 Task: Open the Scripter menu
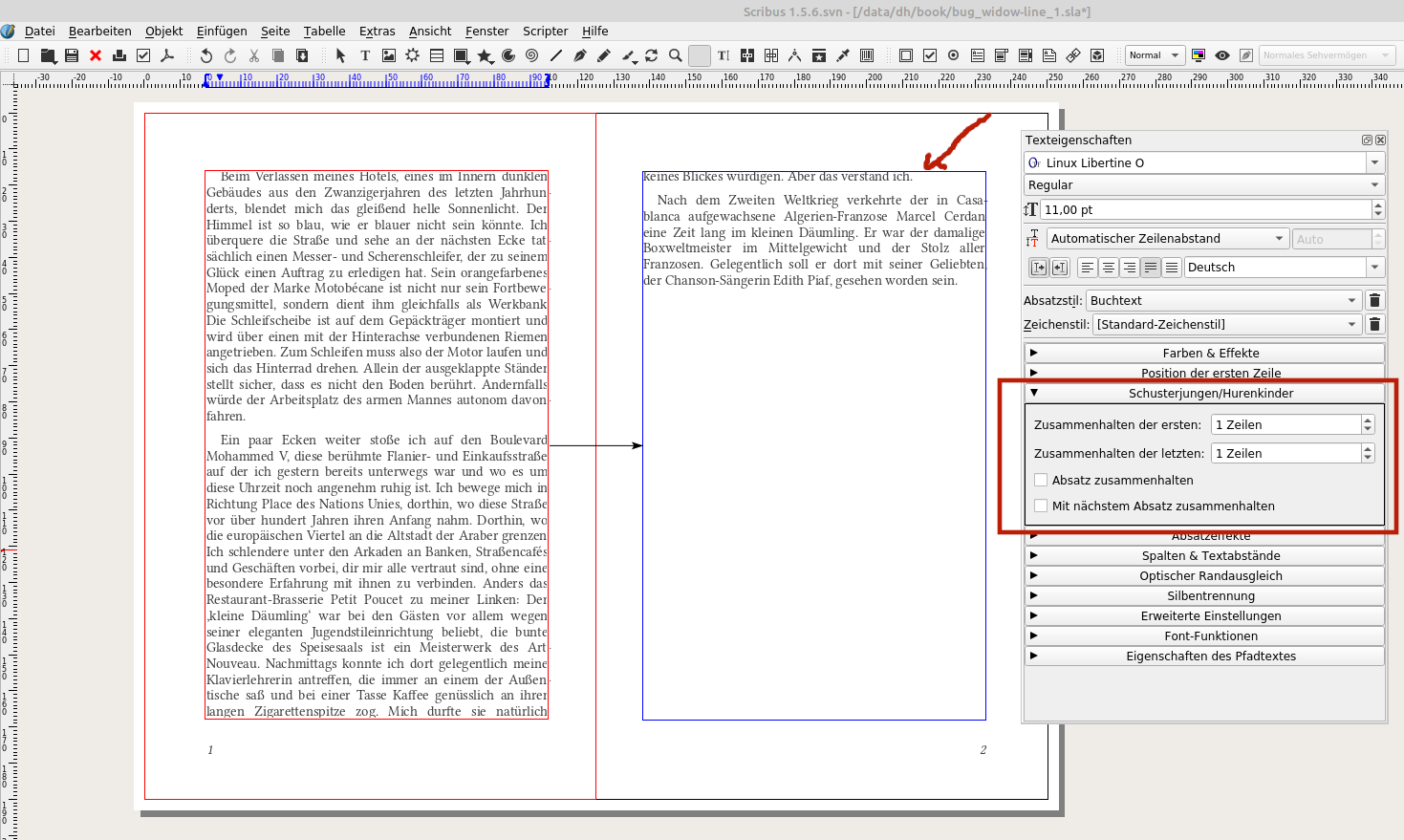(545, 31)
